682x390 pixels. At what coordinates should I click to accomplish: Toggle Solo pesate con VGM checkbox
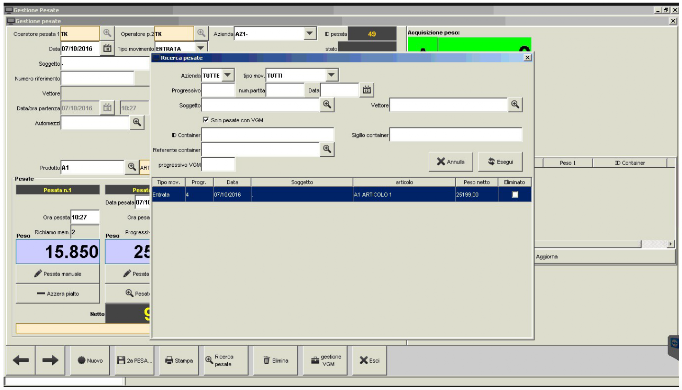point(205,120)
